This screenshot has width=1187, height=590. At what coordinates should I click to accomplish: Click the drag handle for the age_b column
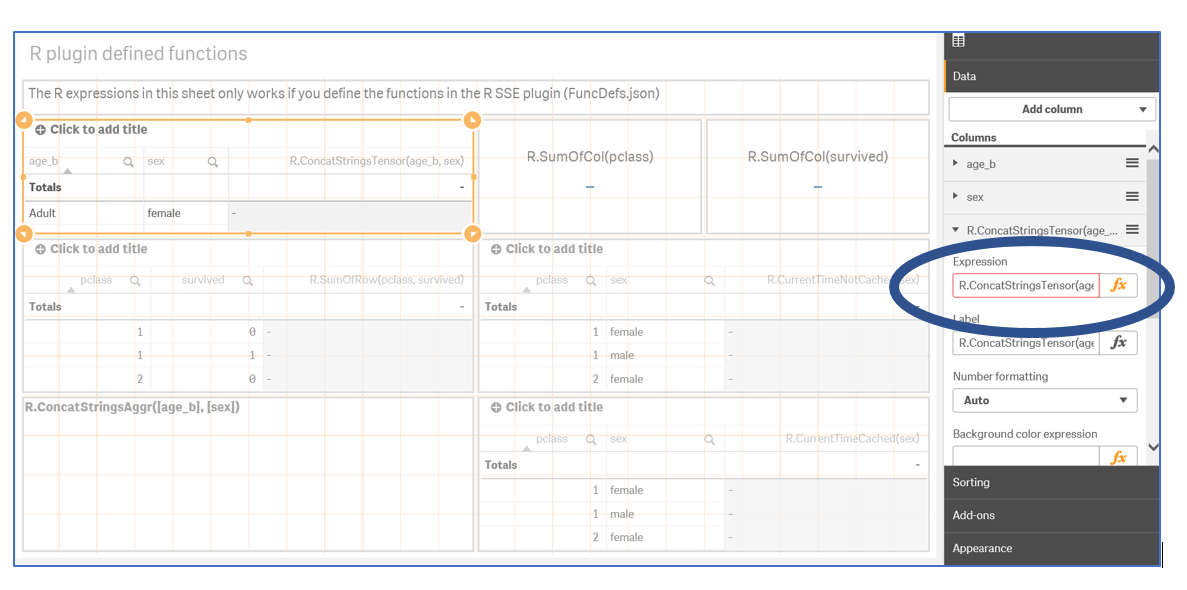pos(1132,163)
